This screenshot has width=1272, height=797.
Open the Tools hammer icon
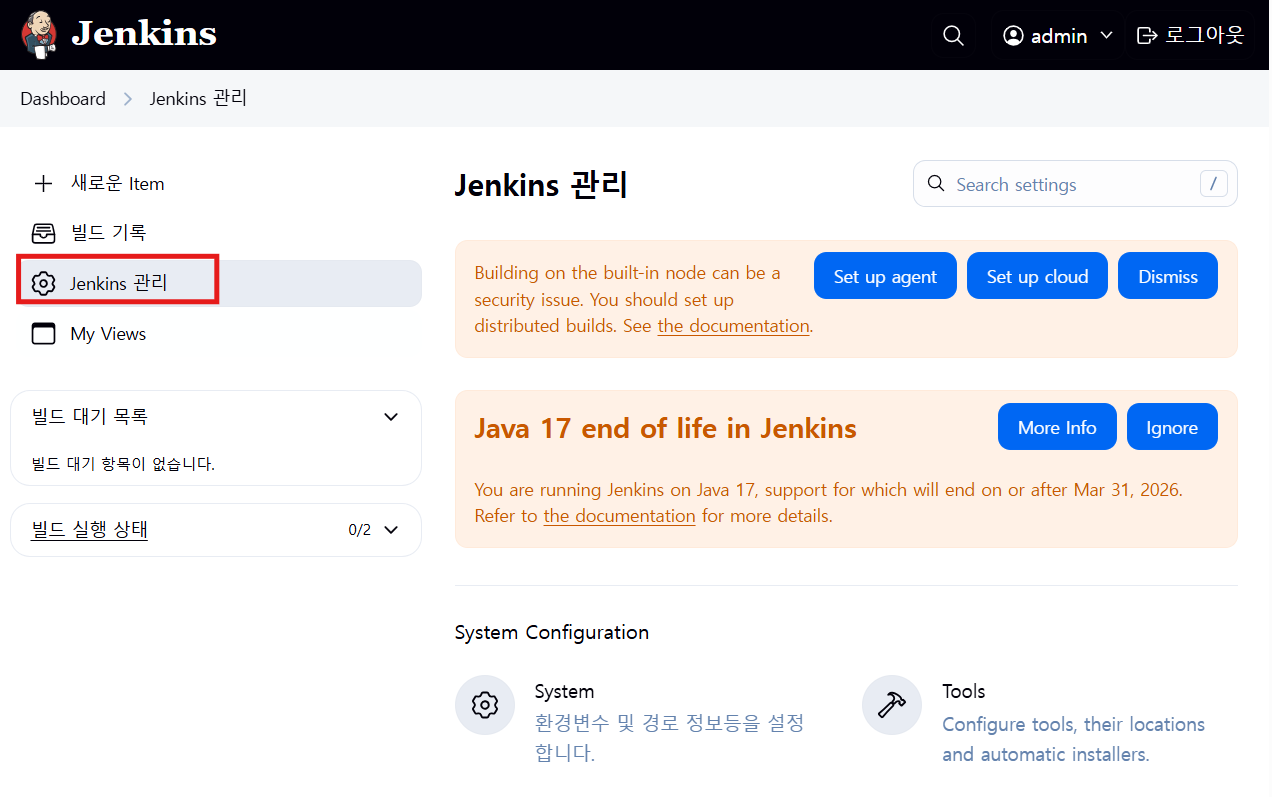tap(892, 705)
